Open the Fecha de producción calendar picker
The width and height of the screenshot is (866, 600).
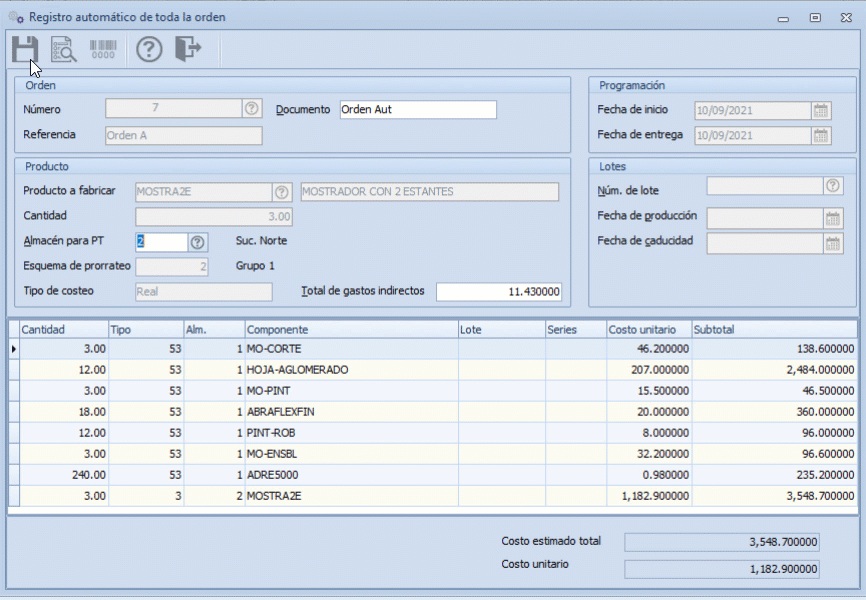pyautogui.click(x=833, y=218)
